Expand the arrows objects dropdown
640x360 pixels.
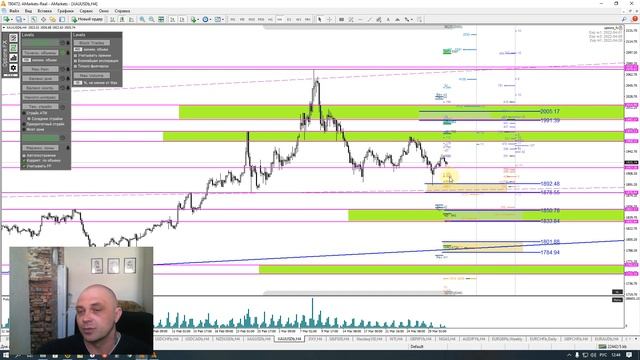[x=411, y=19]
